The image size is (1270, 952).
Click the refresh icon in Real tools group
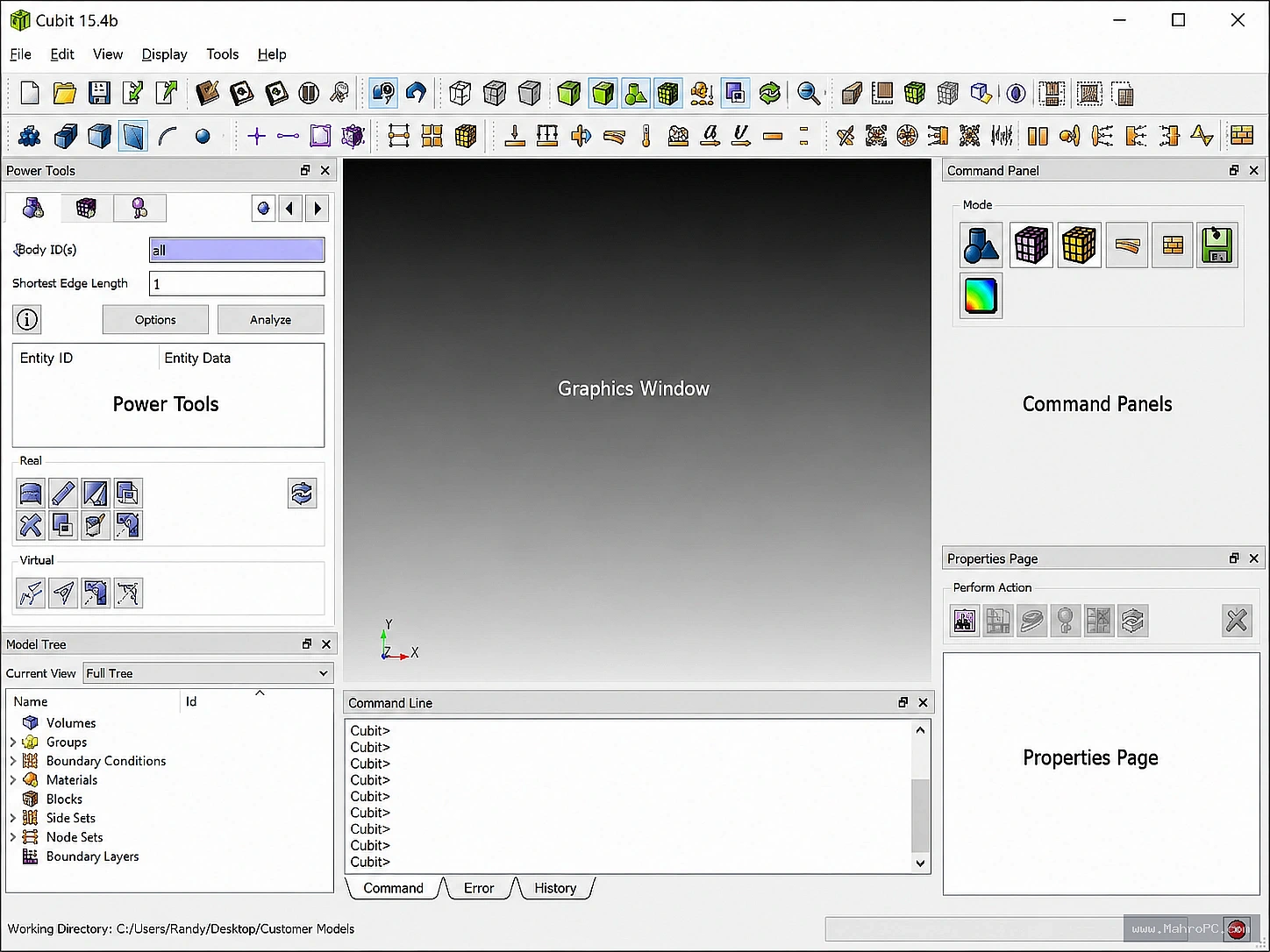(303, 494)
